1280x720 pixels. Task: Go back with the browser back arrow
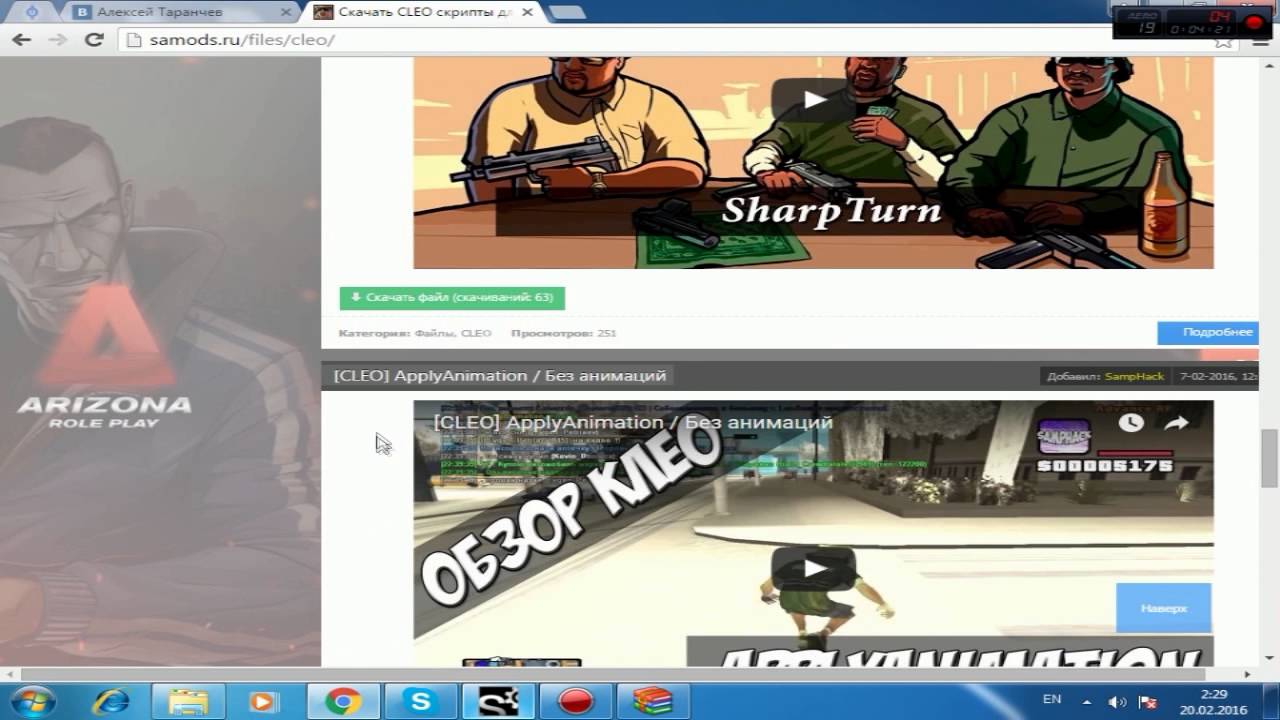coord(21,40)
